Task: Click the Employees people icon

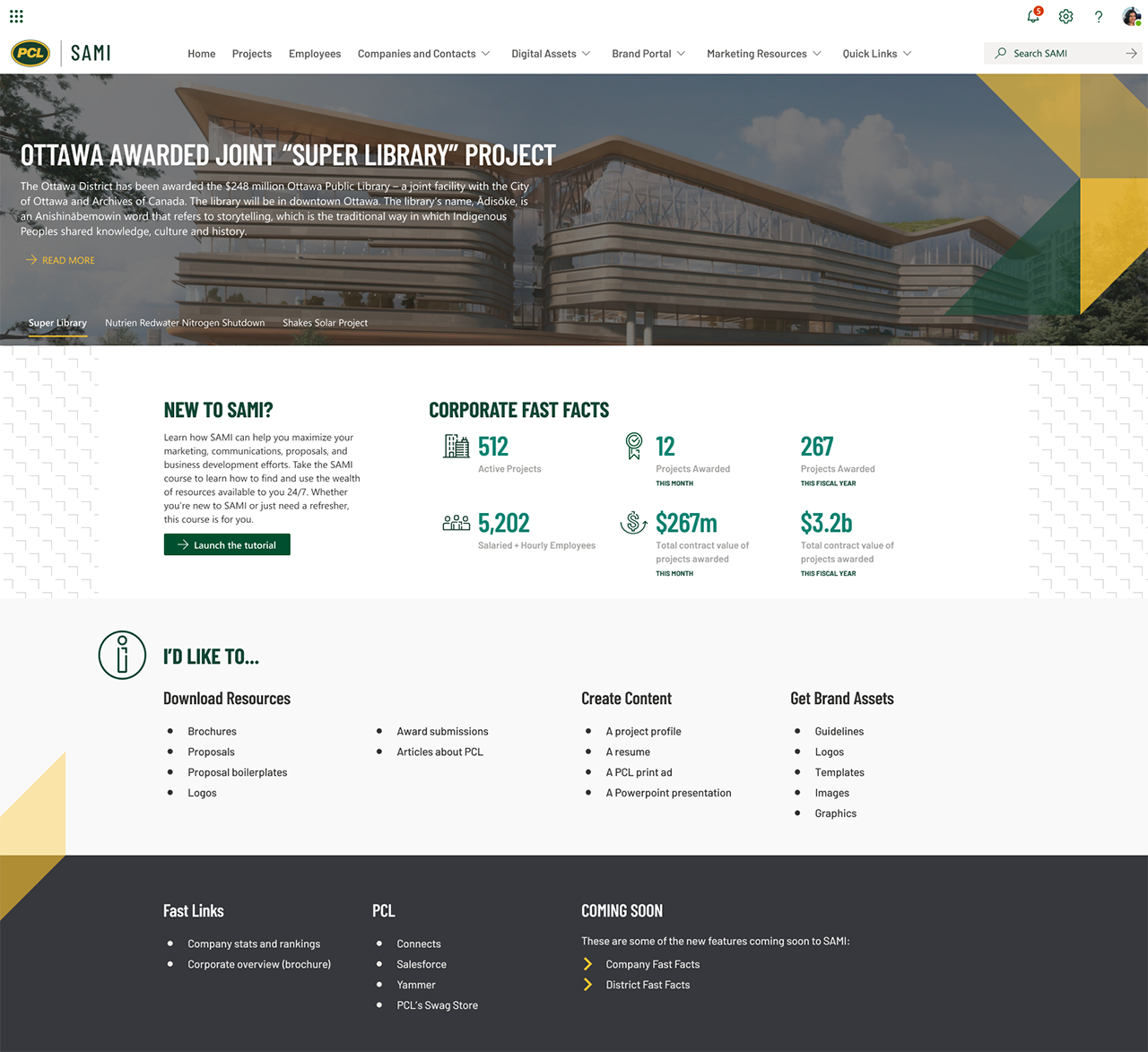Action: click(x=457, y=523)
